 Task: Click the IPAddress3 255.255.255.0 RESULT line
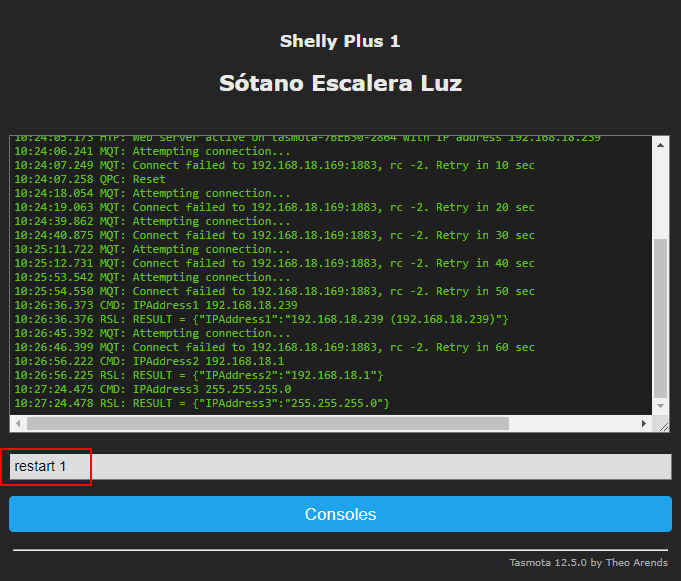tap(201, 403)
